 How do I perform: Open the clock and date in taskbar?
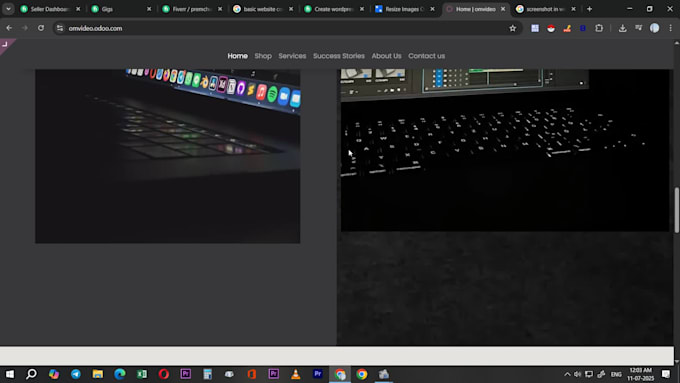(641, 374)
